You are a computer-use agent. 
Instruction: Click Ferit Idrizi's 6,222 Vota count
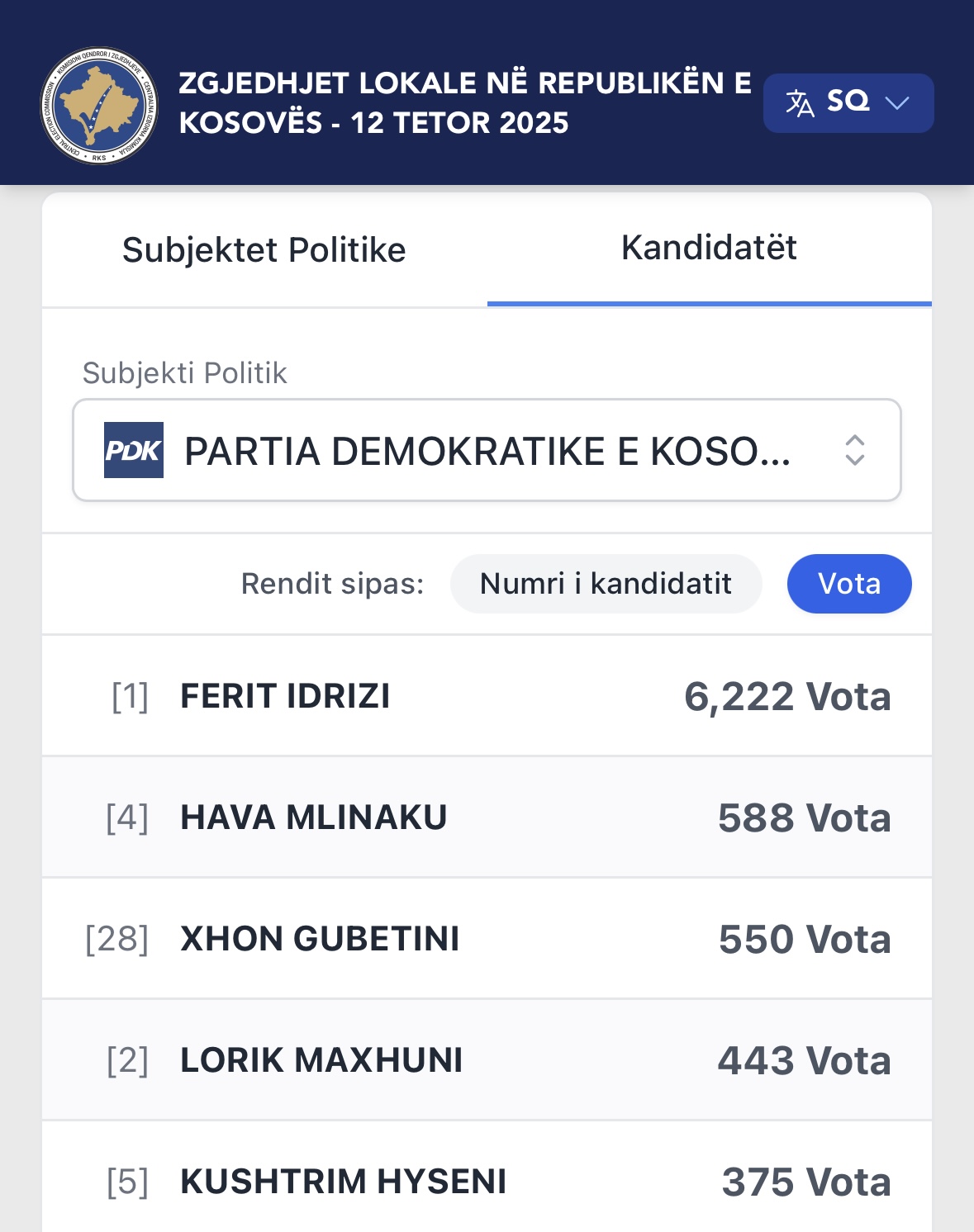tap(787, 697)
